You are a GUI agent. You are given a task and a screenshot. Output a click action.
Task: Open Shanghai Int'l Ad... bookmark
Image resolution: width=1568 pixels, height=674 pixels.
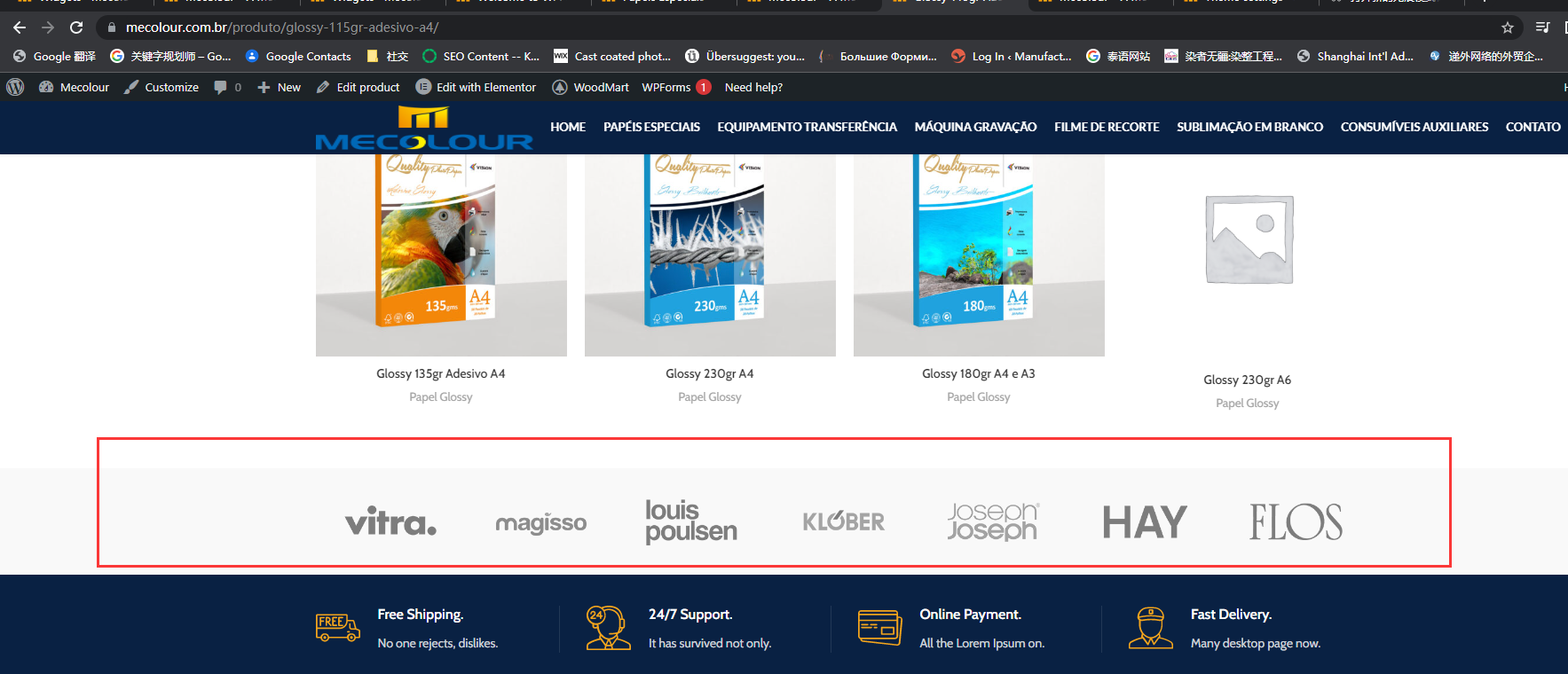(x=1355, y=56)
